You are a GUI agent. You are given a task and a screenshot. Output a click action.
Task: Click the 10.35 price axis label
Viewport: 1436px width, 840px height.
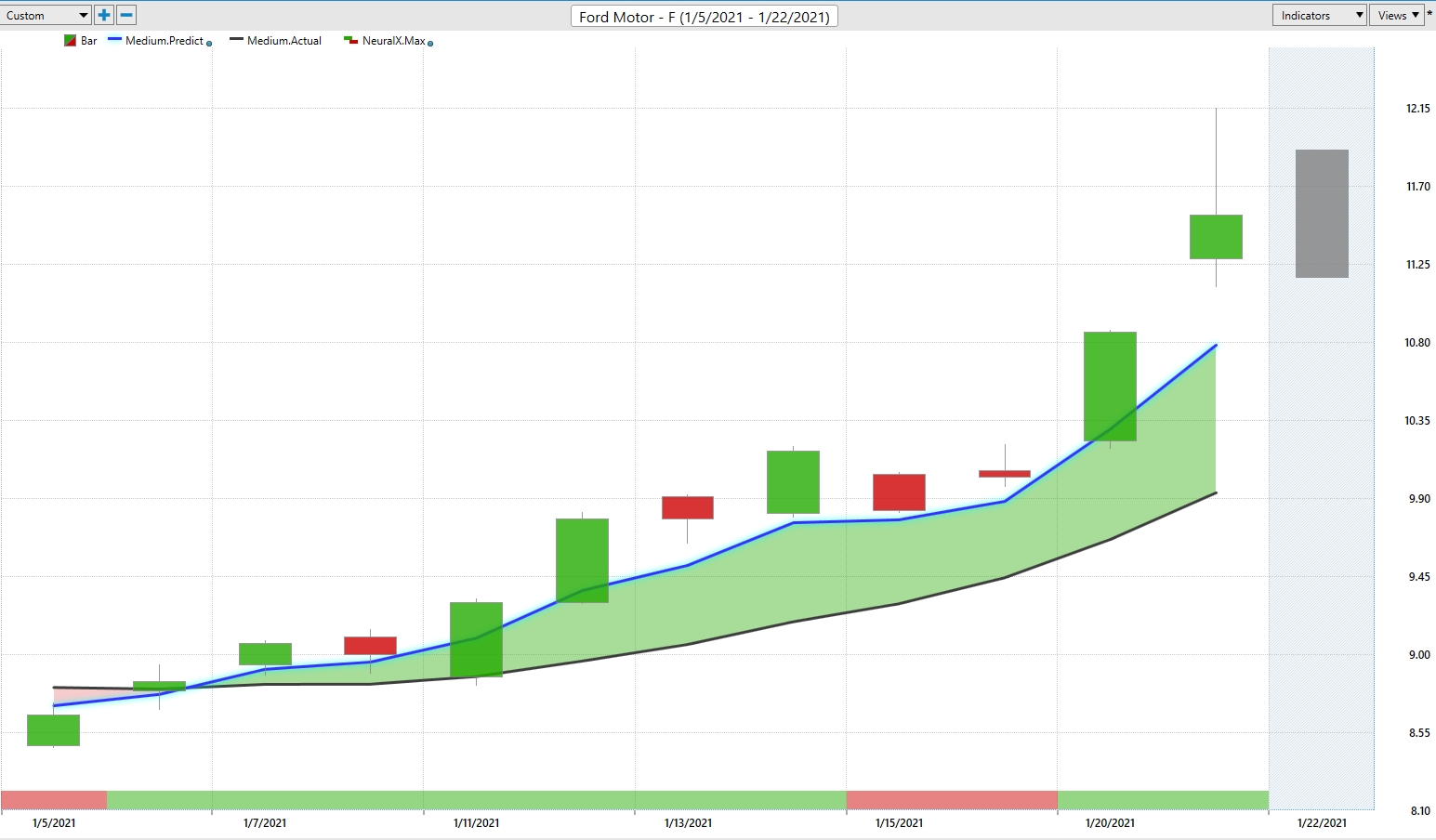(x=1417, y=421)
